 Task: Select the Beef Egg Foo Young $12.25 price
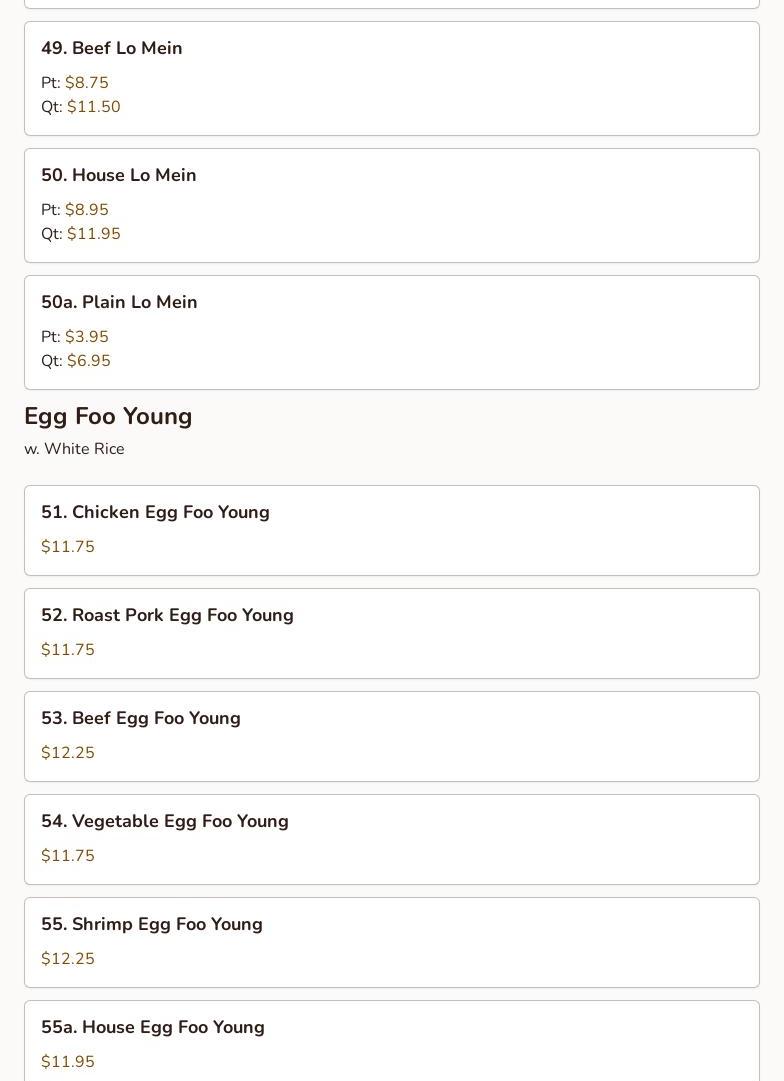68,753
